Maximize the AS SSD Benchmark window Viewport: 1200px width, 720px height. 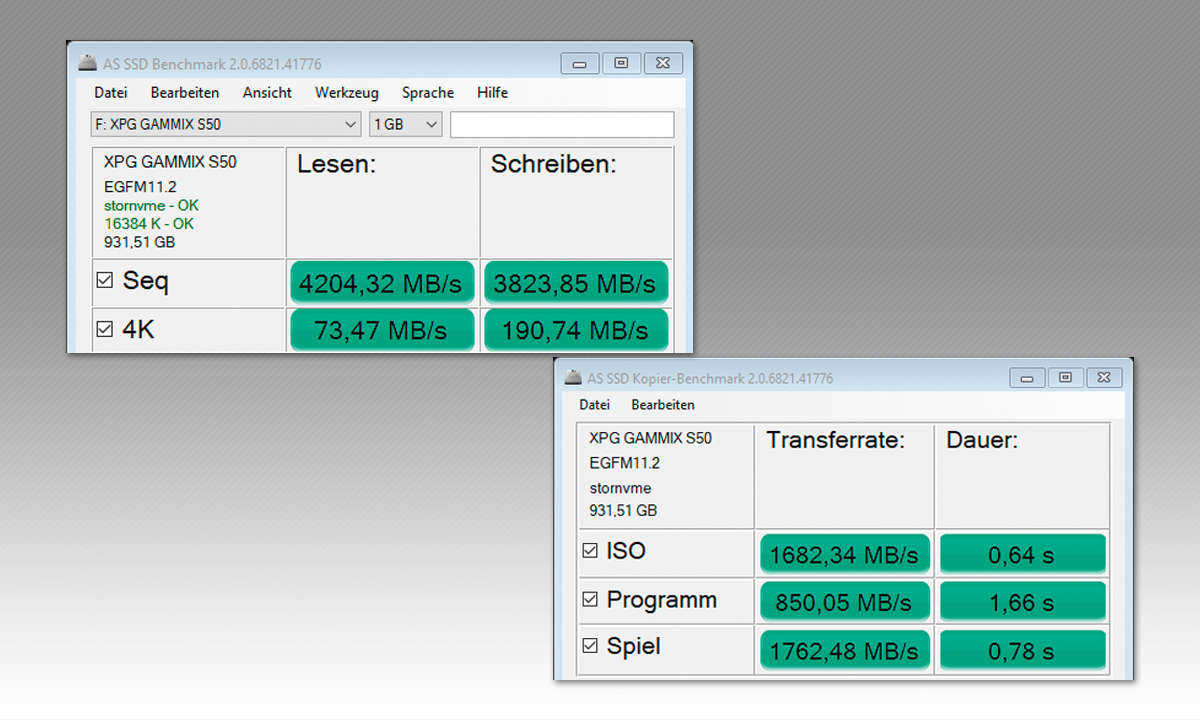tap(621, 63)
